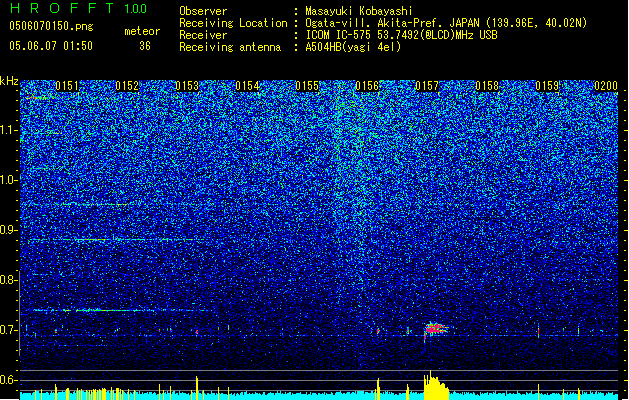Click the 0156 time marker

pos(367,86)
